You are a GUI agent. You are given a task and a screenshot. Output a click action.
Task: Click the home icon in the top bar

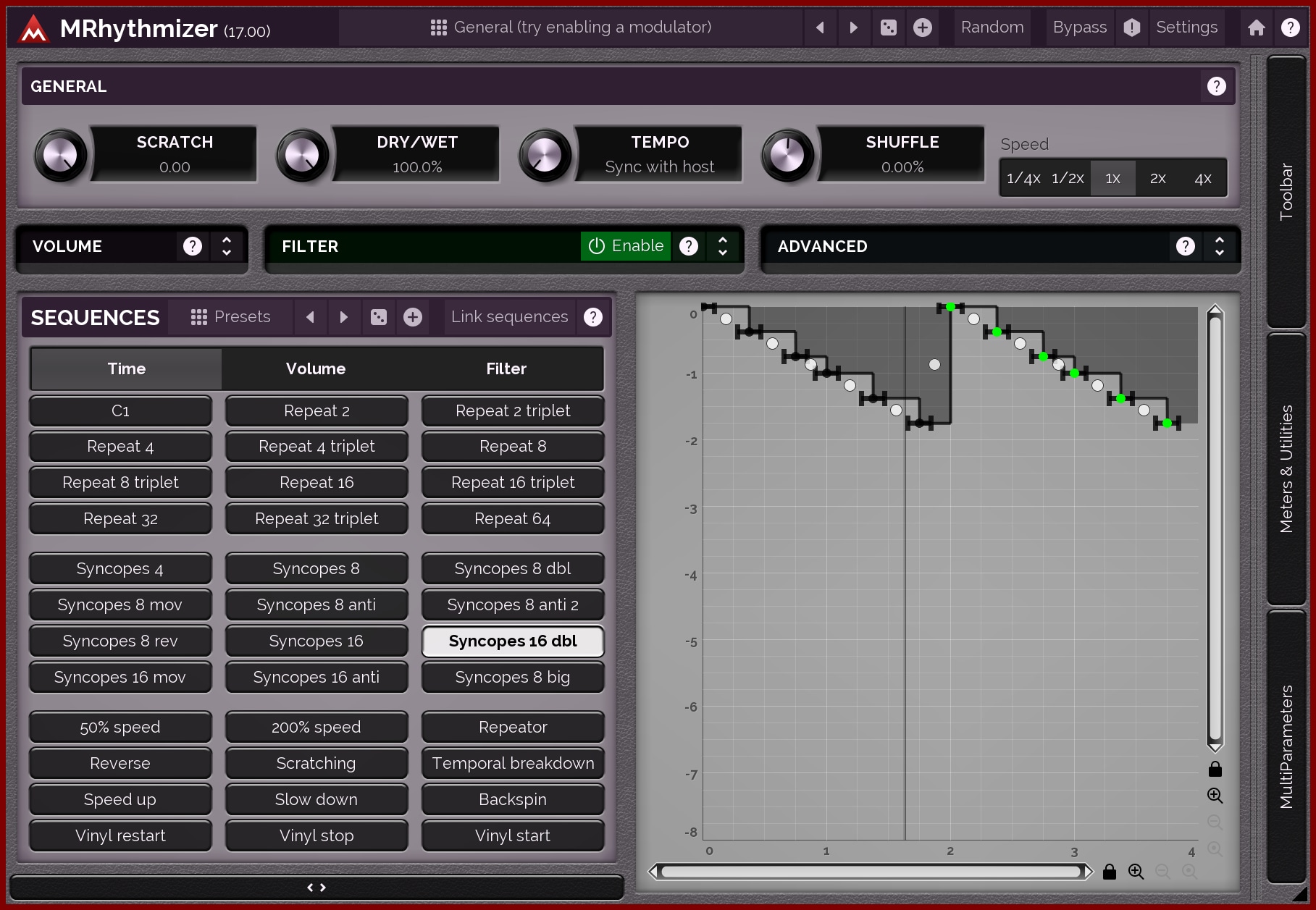click(x=1257, y=28)
